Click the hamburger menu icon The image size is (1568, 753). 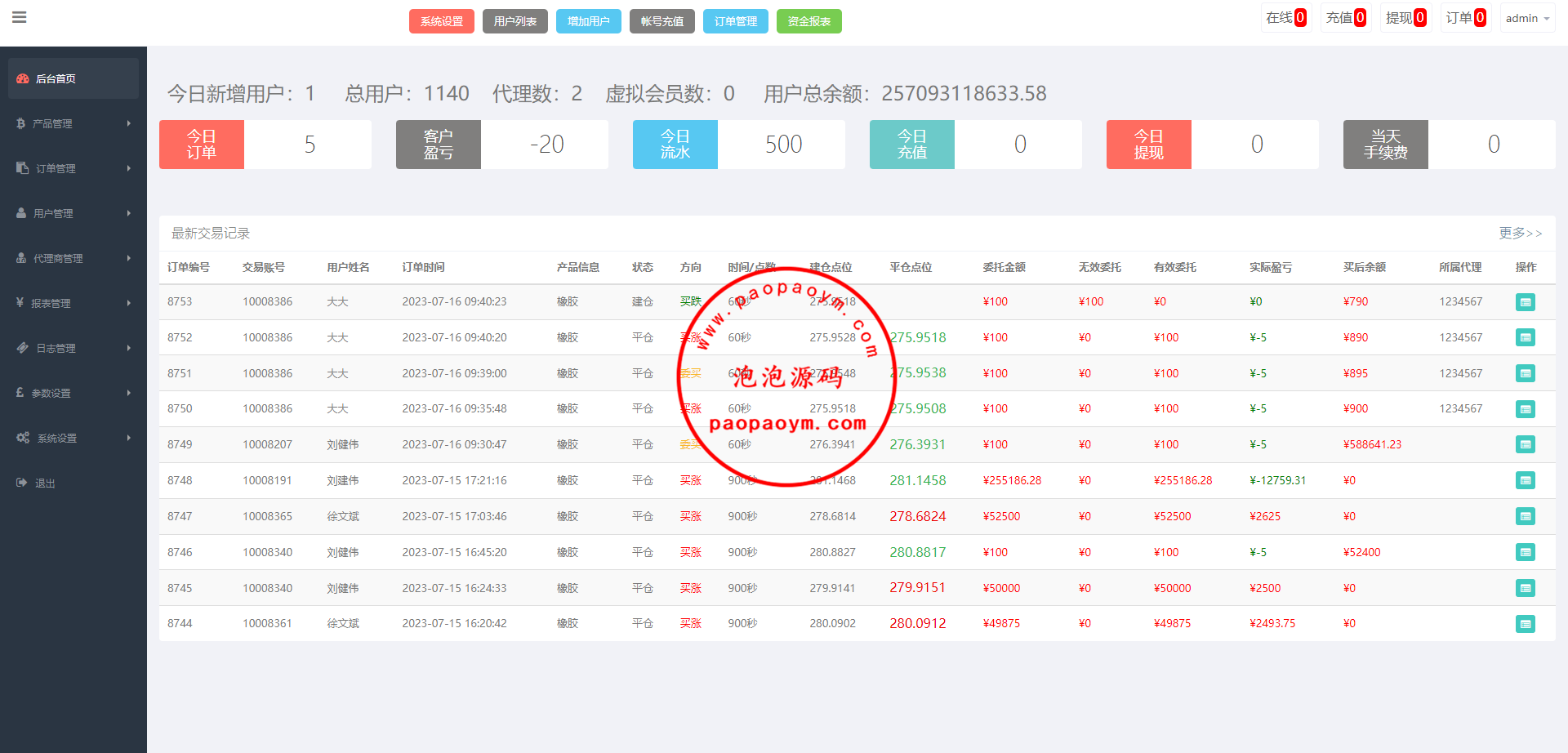pyautogui.click(x=20, y=17)
